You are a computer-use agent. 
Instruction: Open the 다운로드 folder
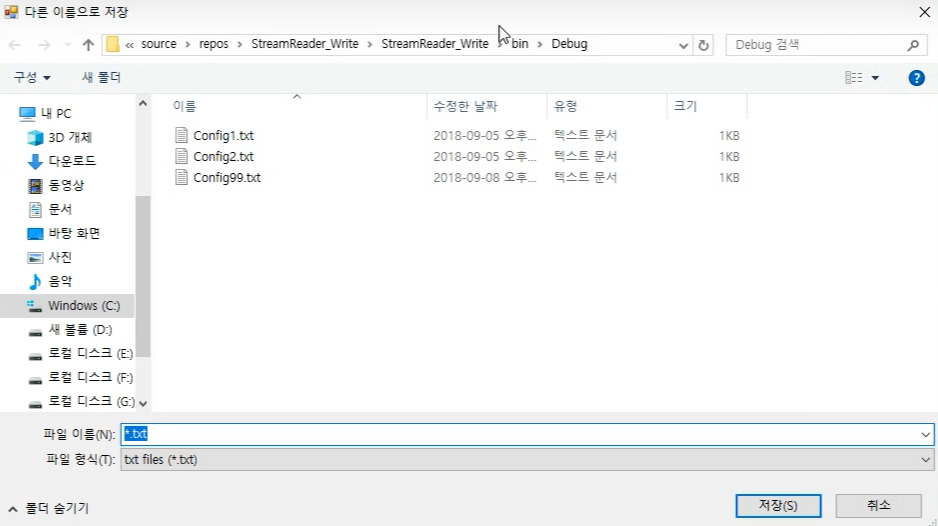pos(72,161)
